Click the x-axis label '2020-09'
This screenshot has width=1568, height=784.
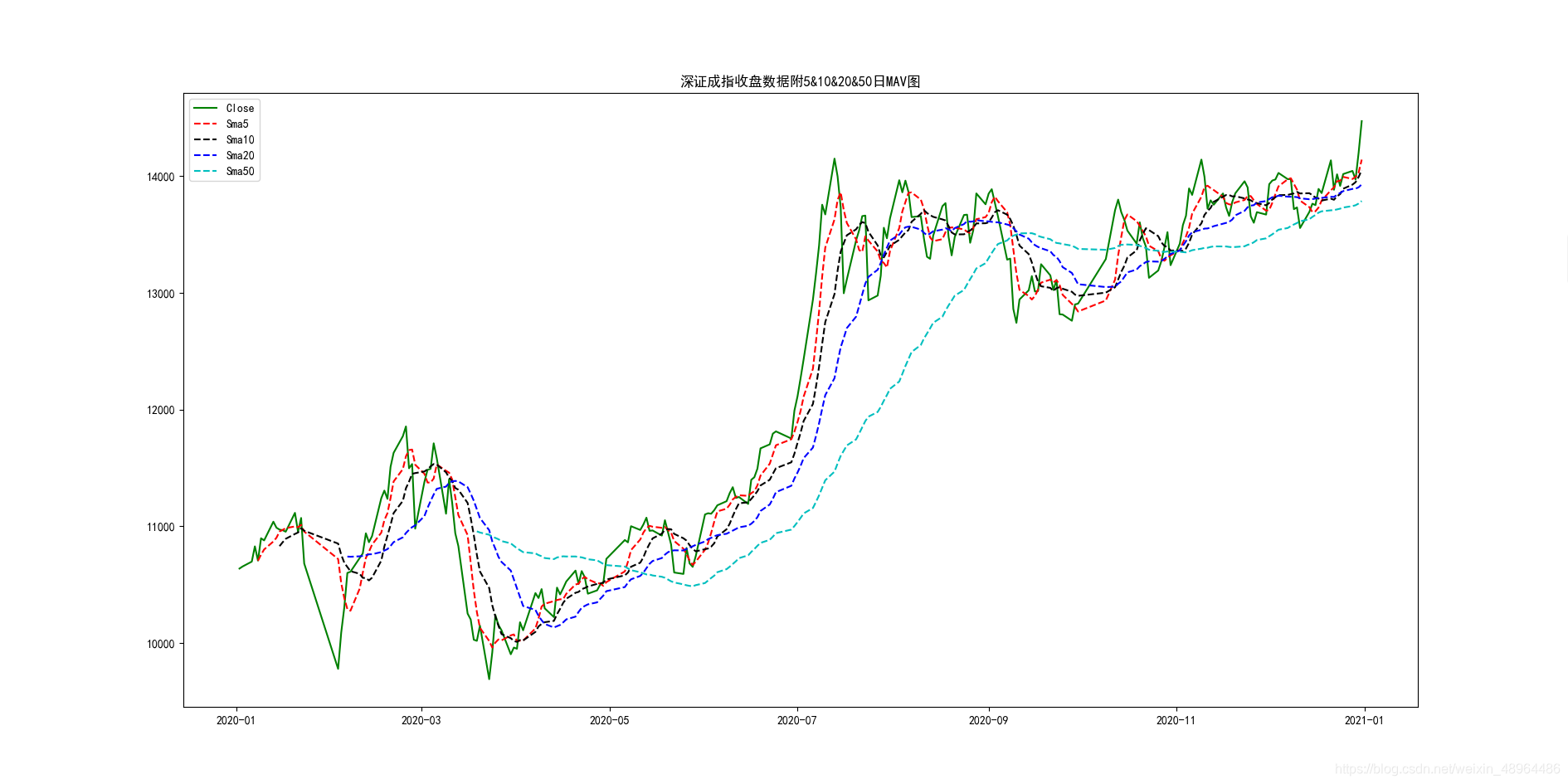989,720
